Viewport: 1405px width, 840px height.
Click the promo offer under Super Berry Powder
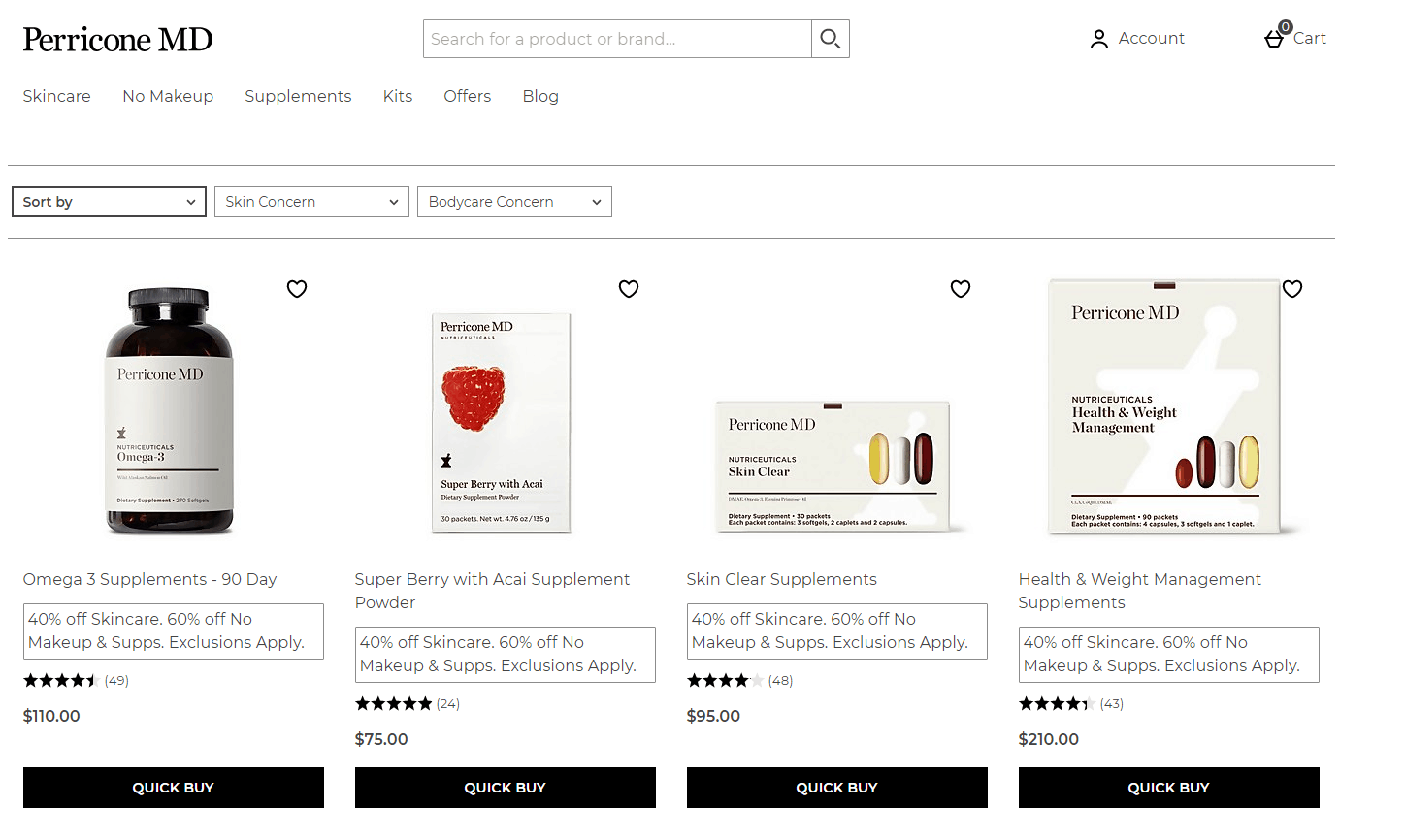506,655
